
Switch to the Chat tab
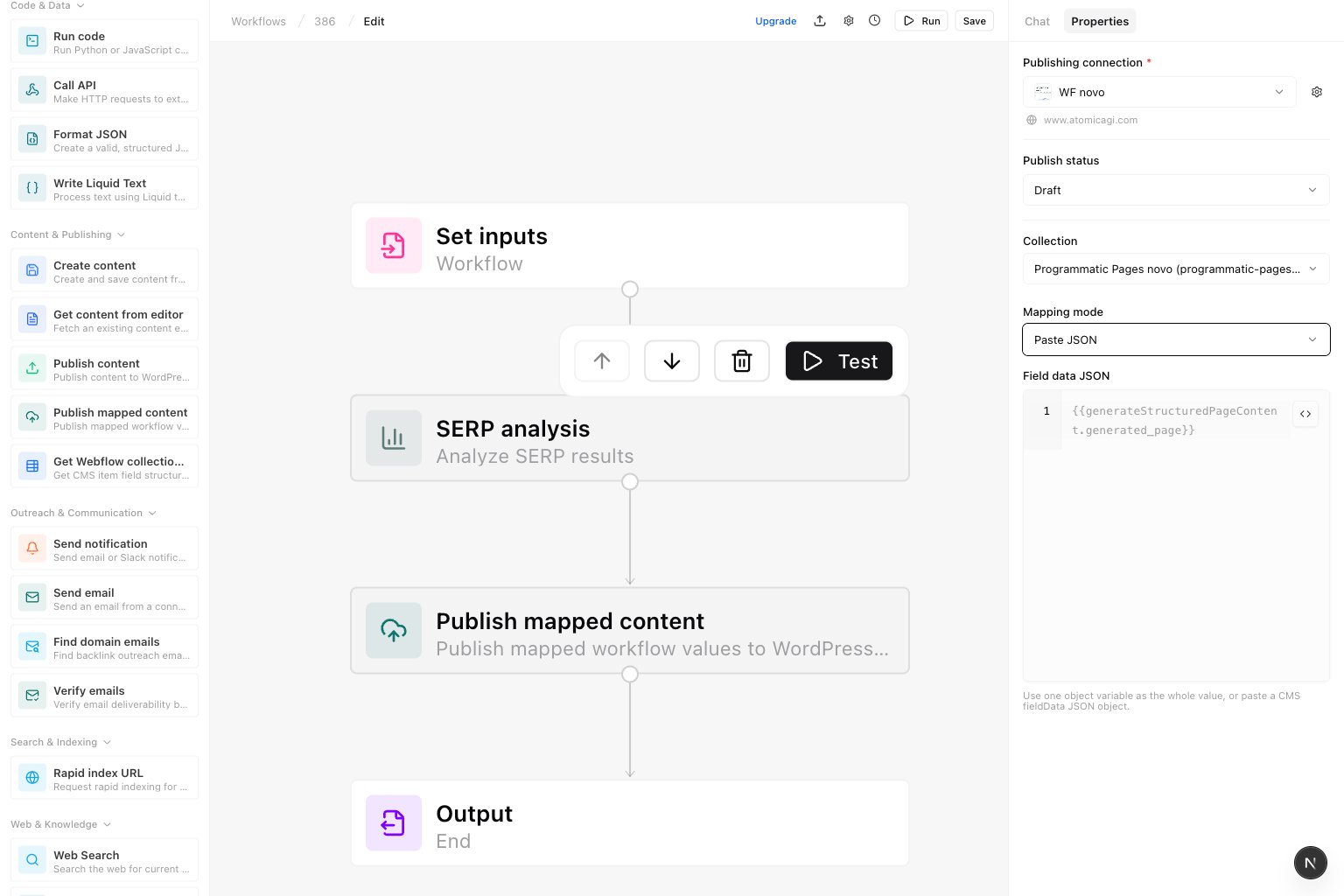(1037, 21)
